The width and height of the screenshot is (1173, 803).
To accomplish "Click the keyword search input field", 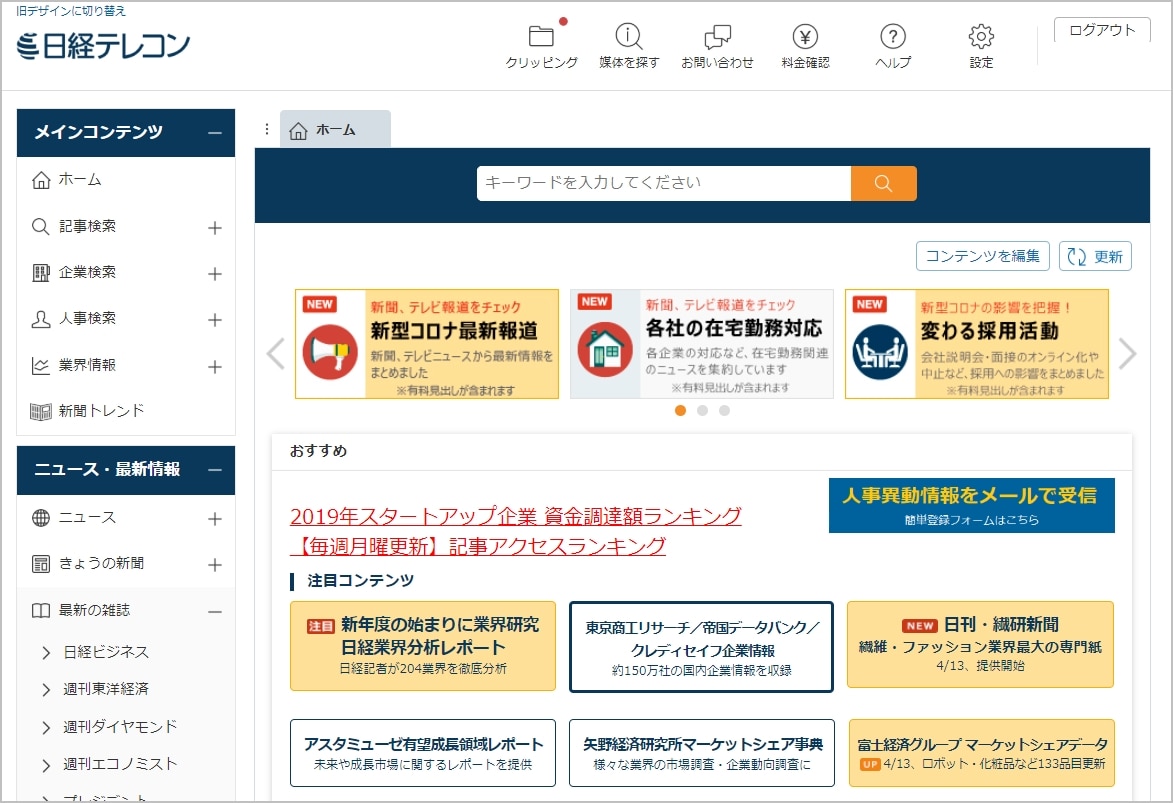I will point(664,183).
